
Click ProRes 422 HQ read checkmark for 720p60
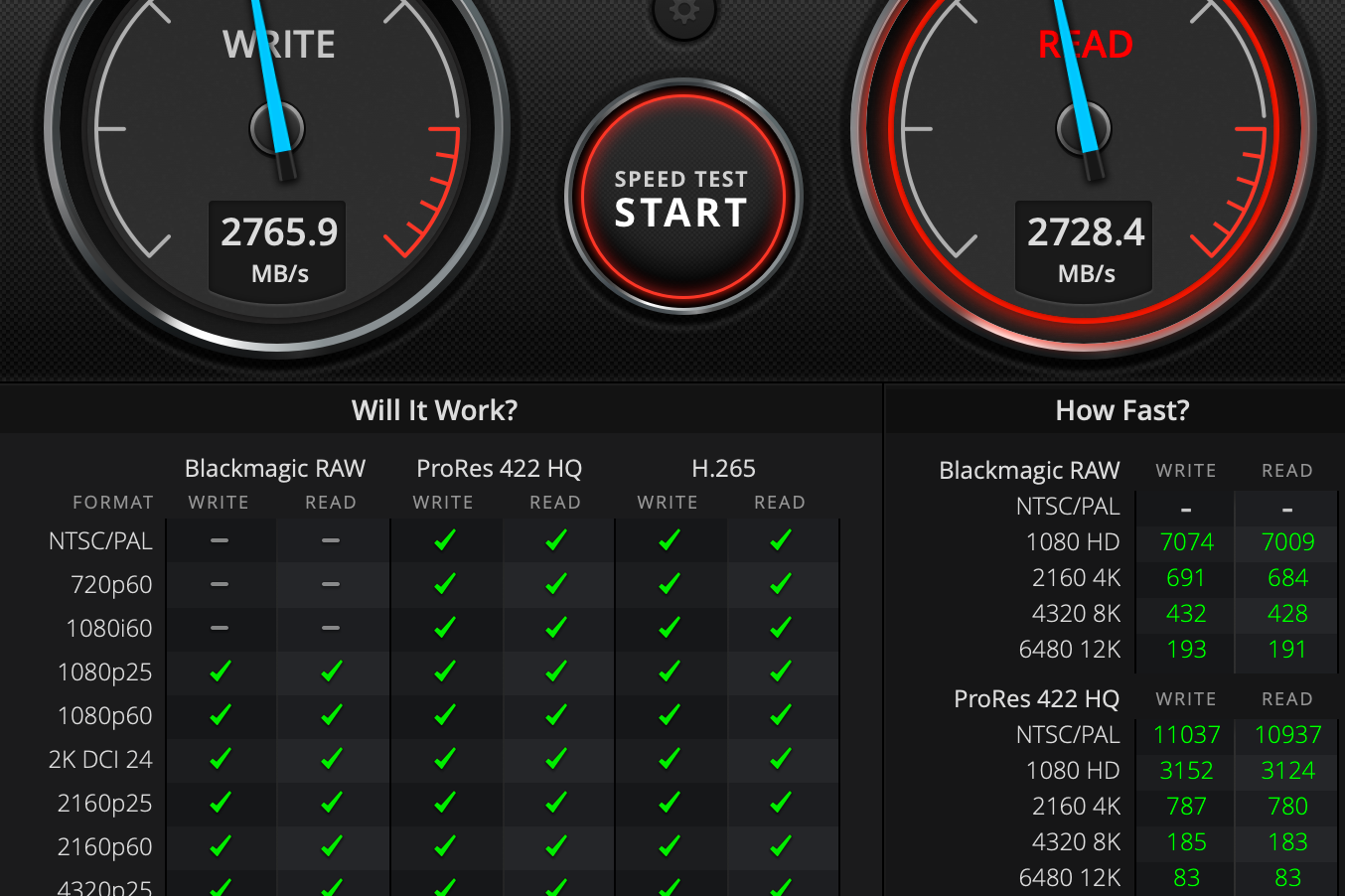pos(556,584)
